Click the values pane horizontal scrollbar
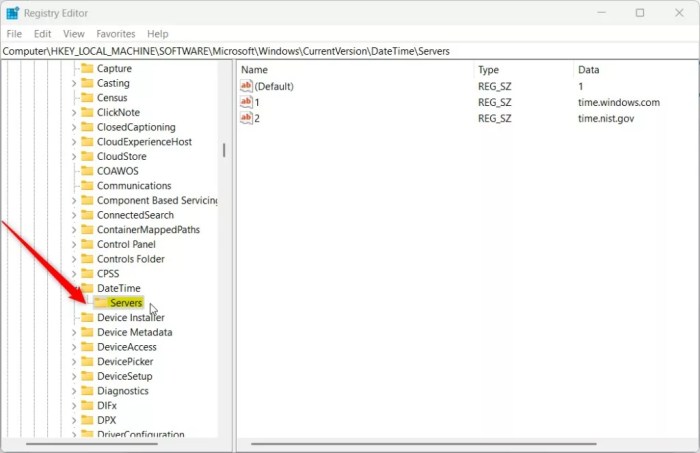 424,444
